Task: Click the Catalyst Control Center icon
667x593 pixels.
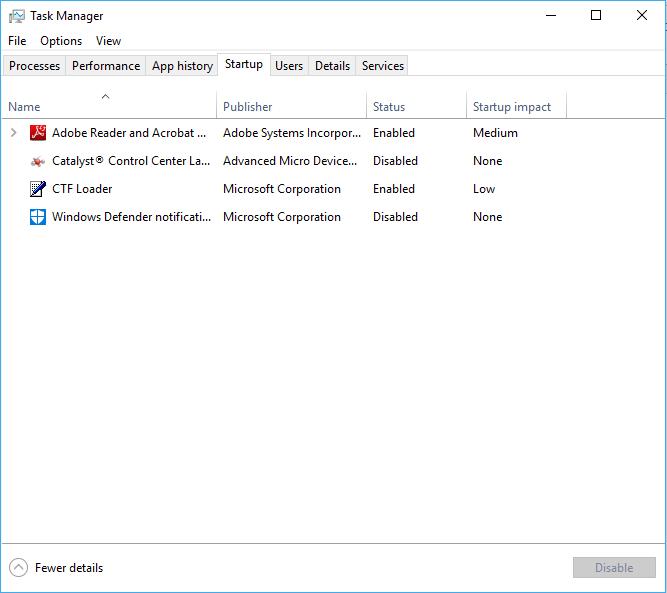Action: point(38,161)
